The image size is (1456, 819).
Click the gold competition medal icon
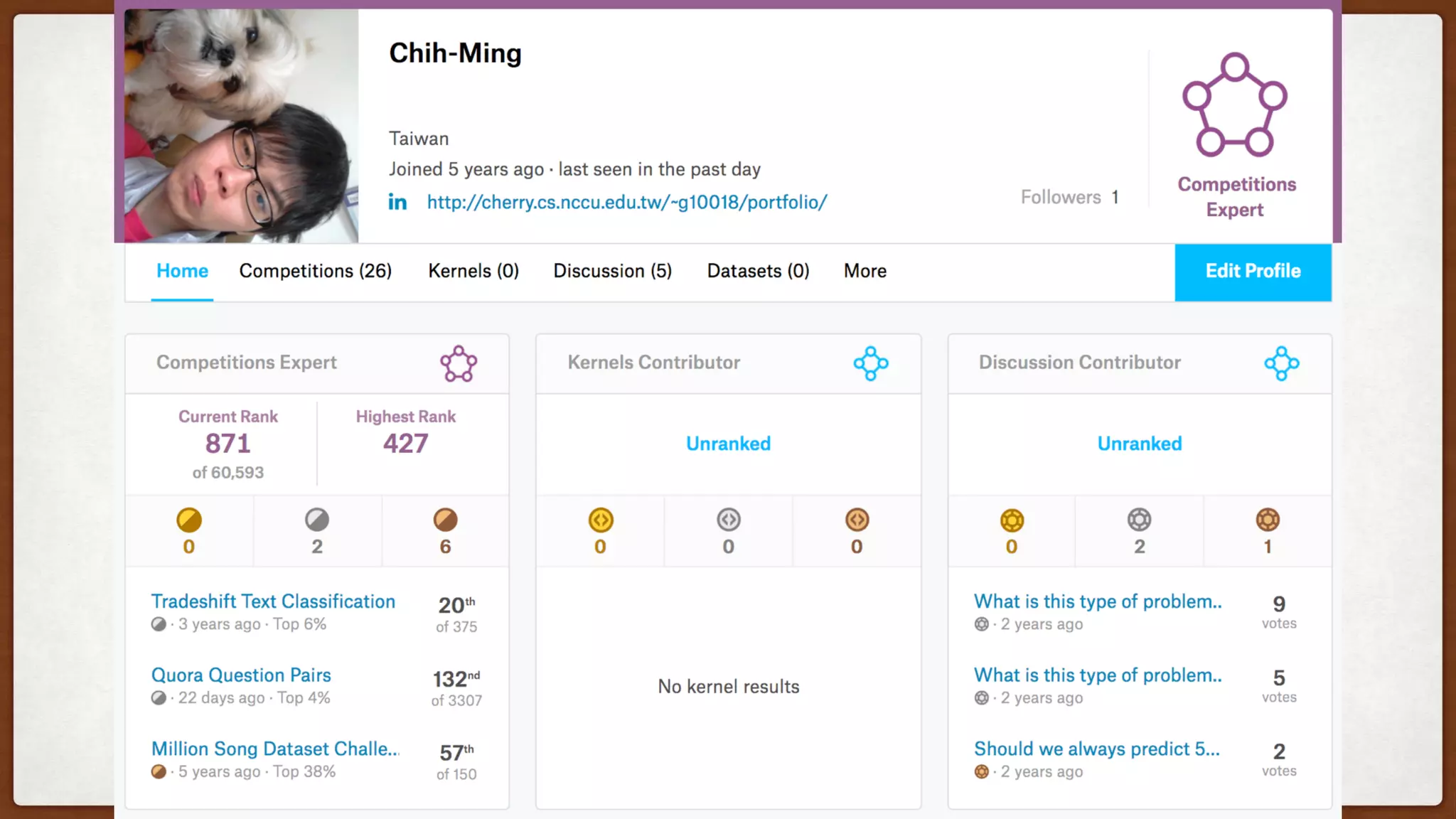(189, 520)
